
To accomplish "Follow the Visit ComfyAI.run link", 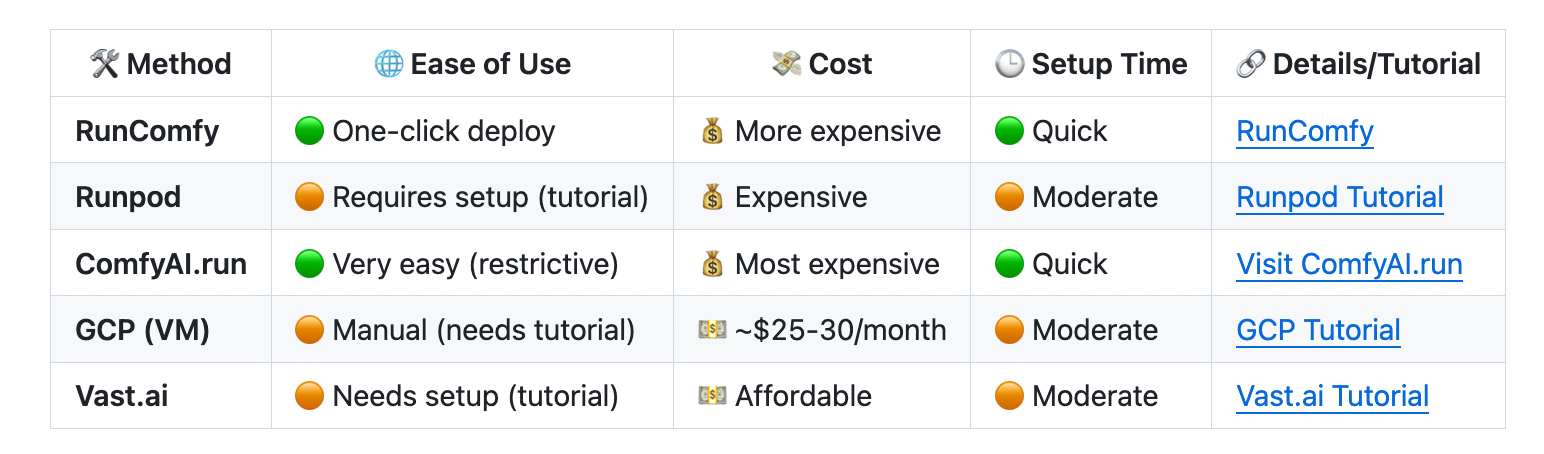I will pos(1349,264).
